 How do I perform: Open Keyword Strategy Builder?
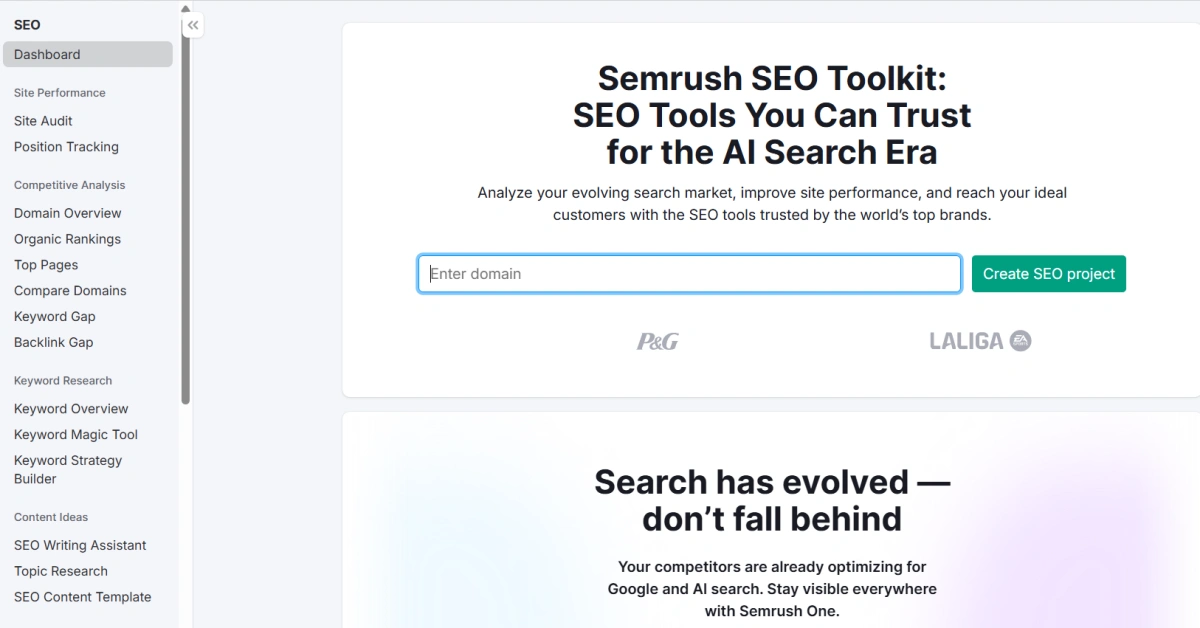coord(67,469)
